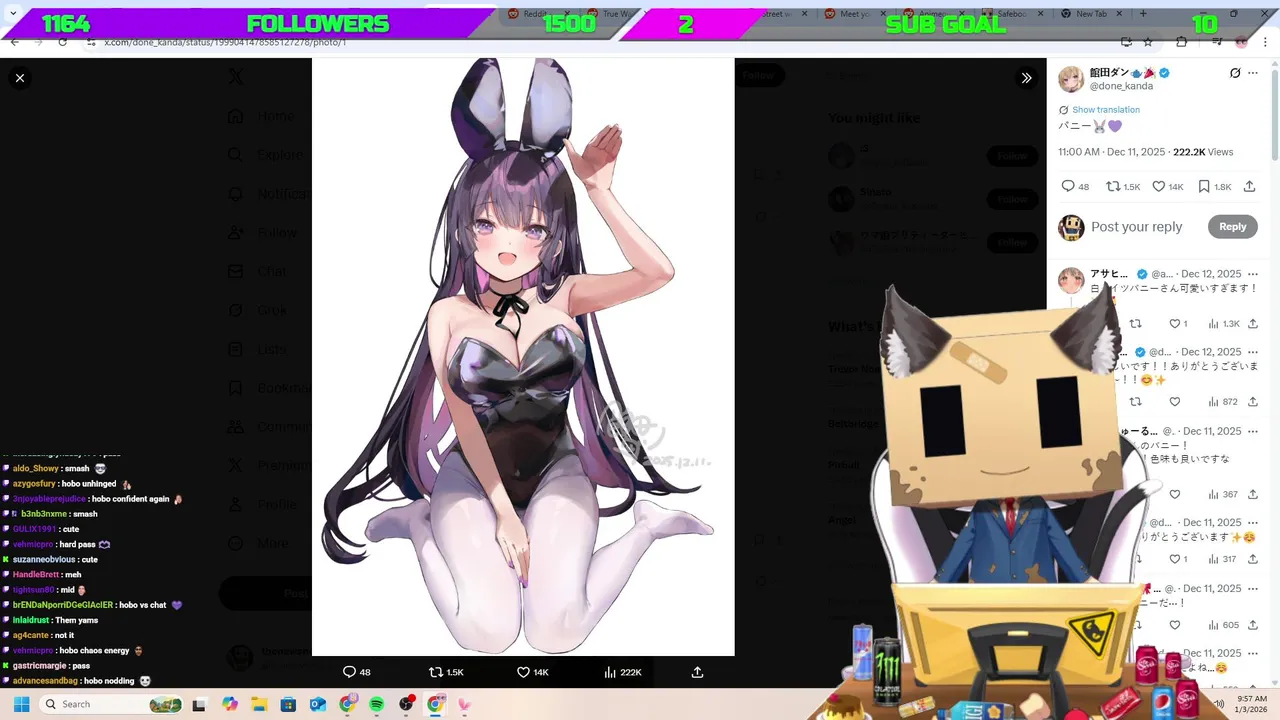Viewport: 1280px width, 720px height.
Task: Open Outlook from taskbar
Action: point(318,704)
